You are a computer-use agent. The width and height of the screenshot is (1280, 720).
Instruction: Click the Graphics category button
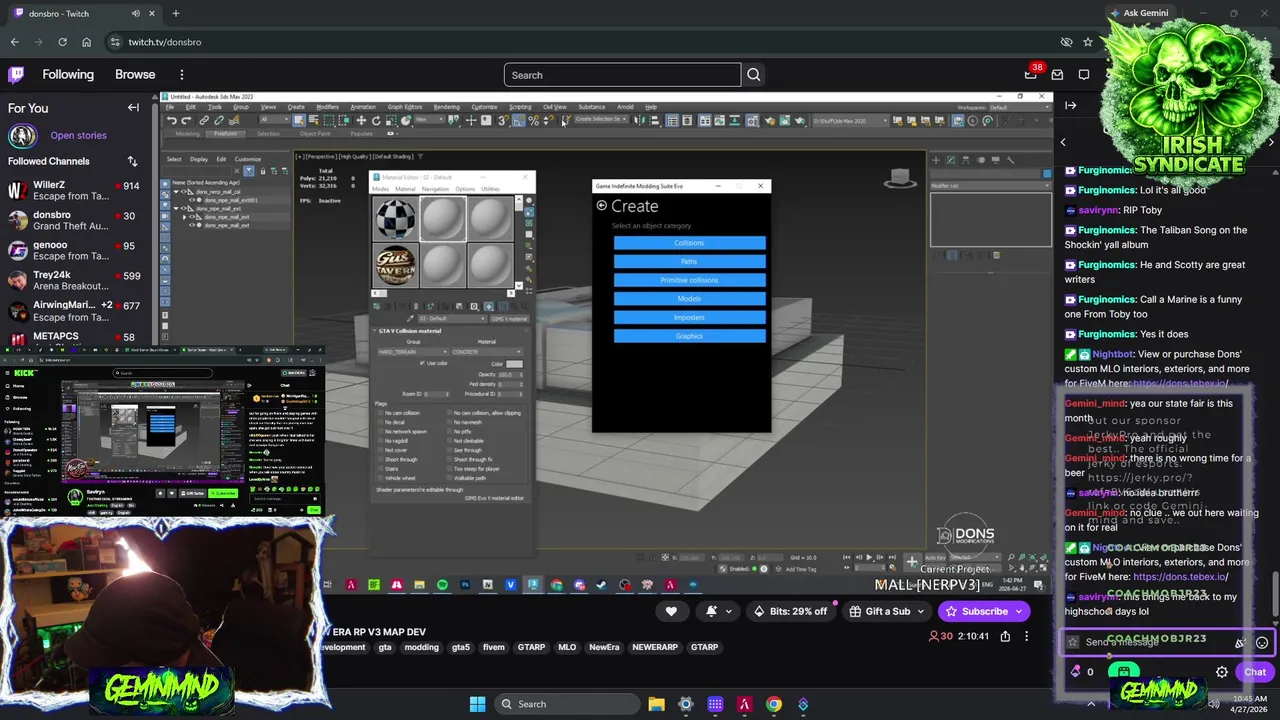click(689, 336)
